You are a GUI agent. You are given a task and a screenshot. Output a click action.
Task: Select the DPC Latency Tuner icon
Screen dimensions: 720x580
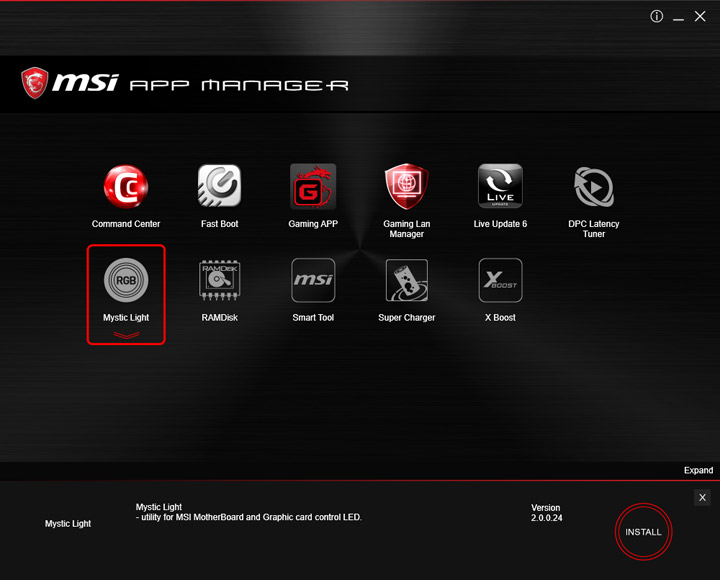(x=594, y=187)
